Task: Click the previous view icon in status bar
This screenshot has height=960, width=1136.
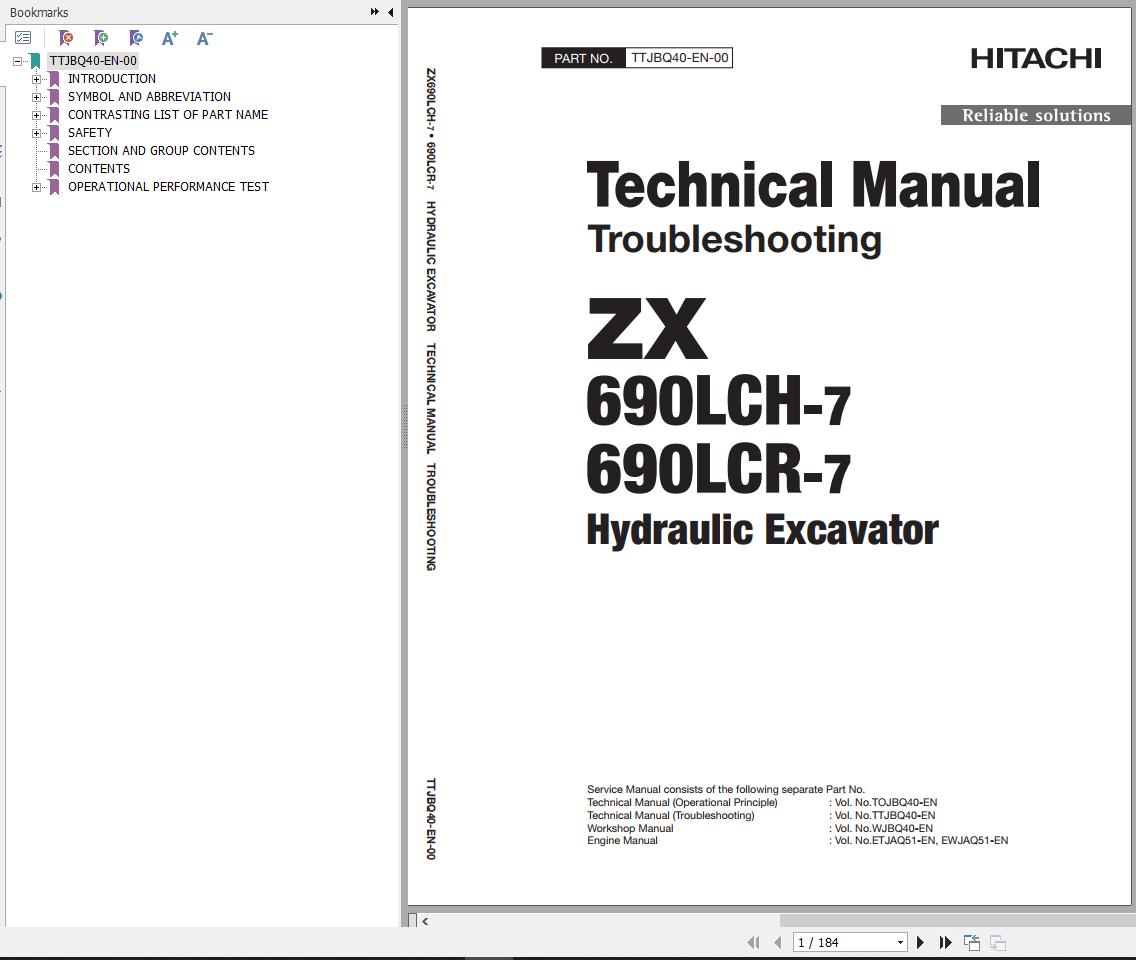Action: (972, 943)
